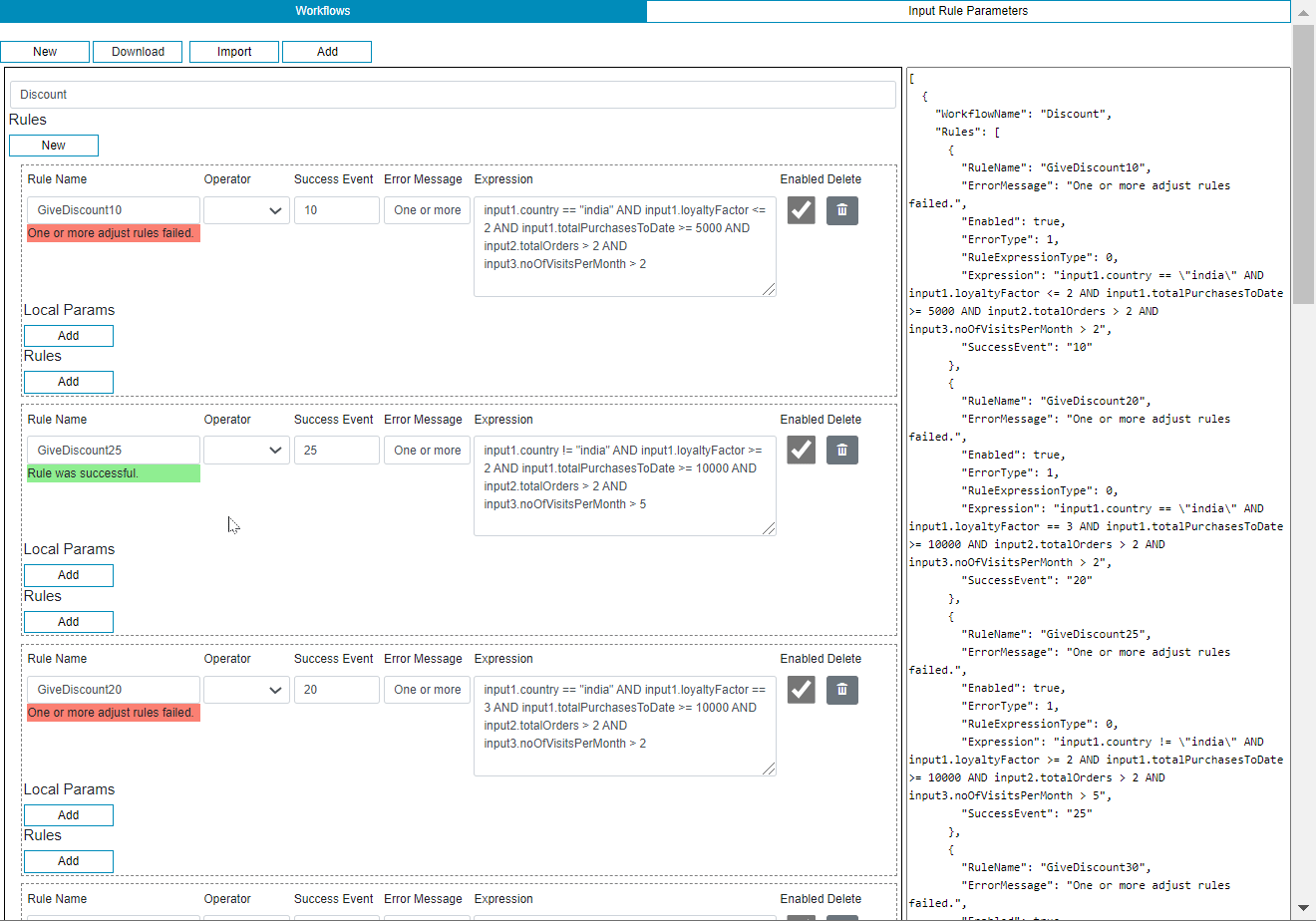
Task: Click the GiveDiscount25 expression text area
Action: pos(625,486)
